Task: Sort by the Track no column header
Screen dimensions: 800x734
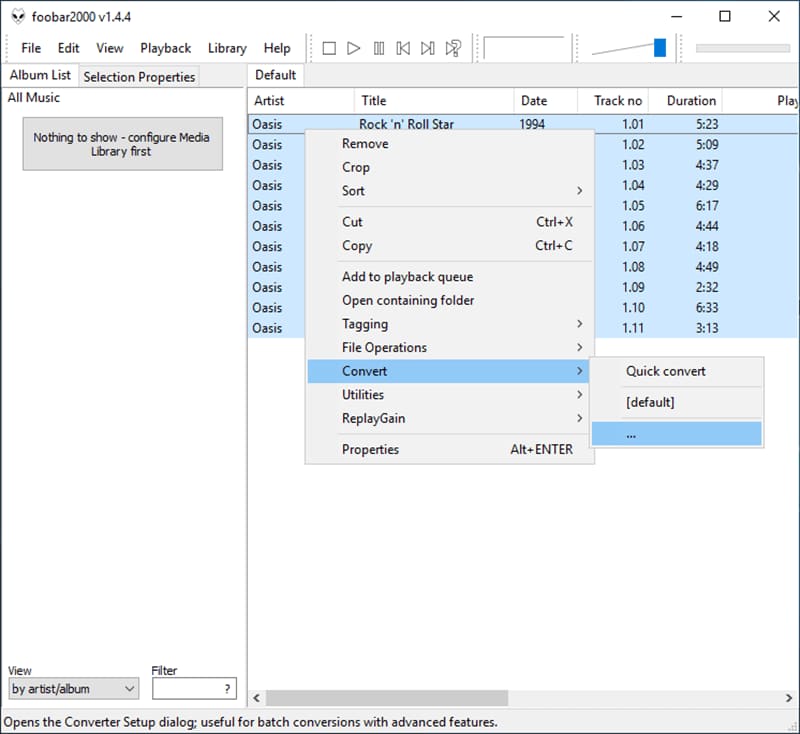Action: (613, 100)
